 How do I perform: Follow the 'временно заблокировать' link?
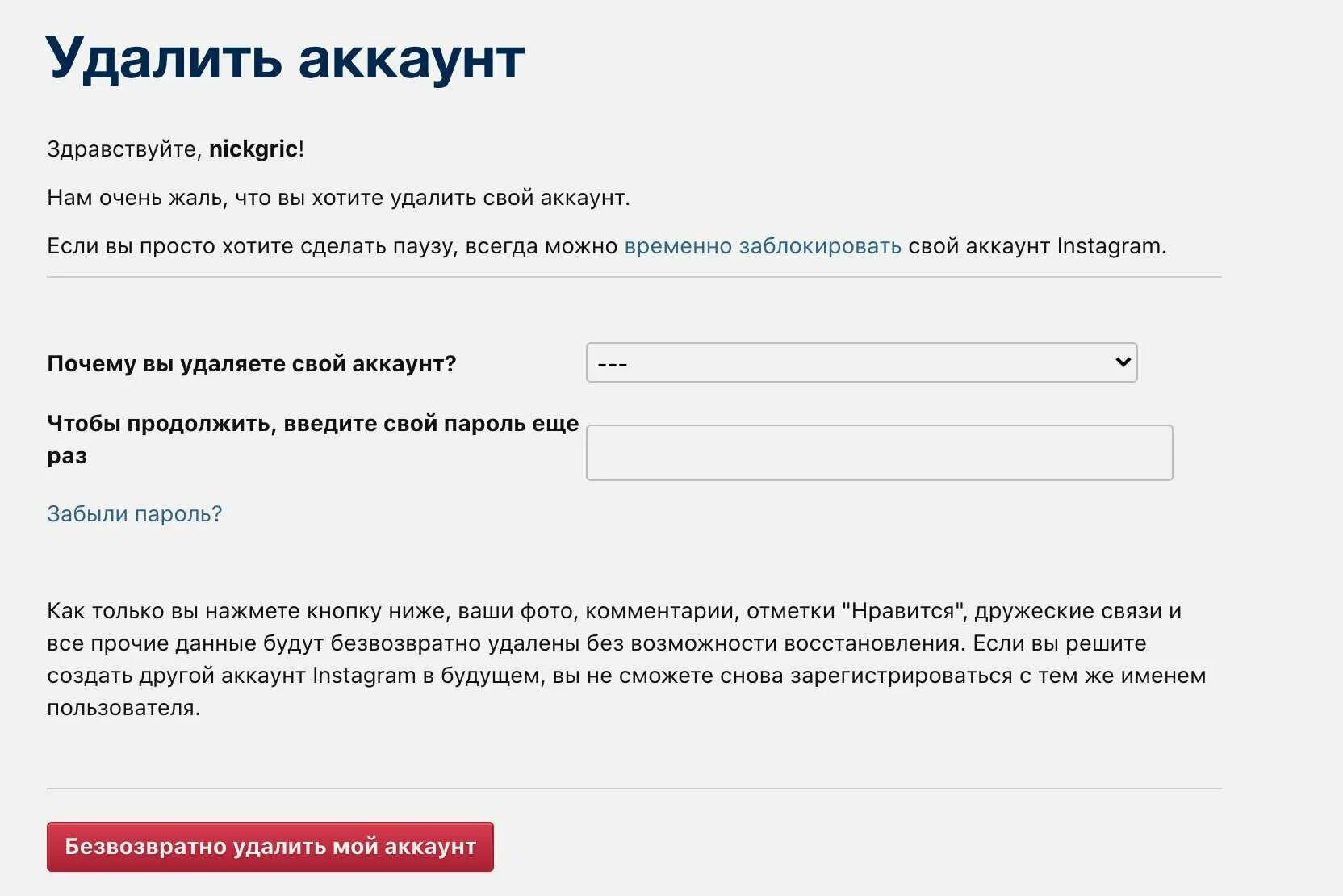click(763, 245)
